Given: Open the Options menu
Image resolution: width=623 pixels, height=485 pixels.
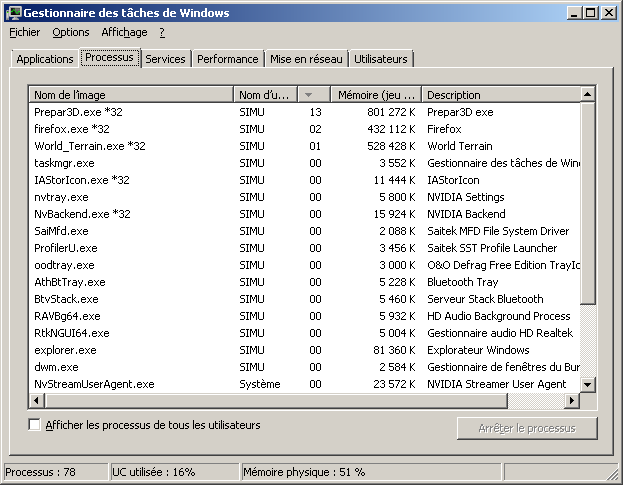Looking at the screenshot, I should point(71,33).
